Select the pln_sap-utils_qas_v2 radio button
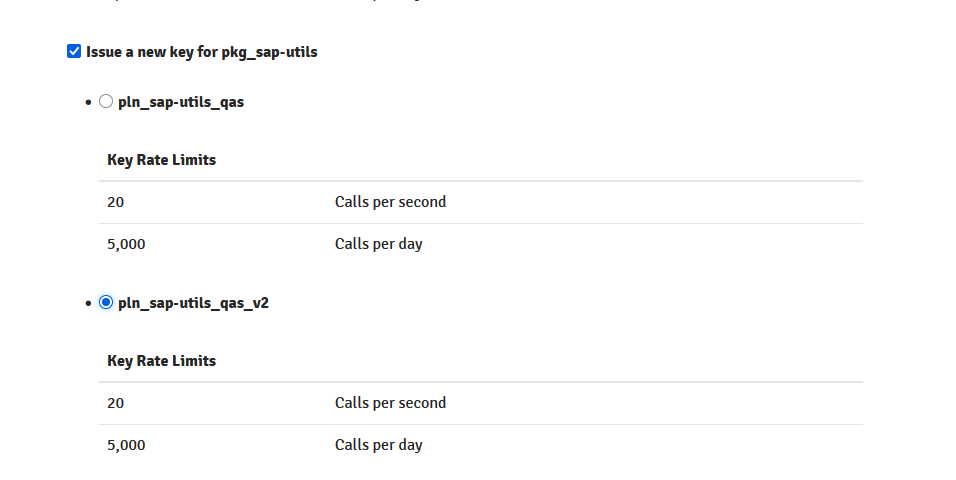 click(x=106, y=302)
